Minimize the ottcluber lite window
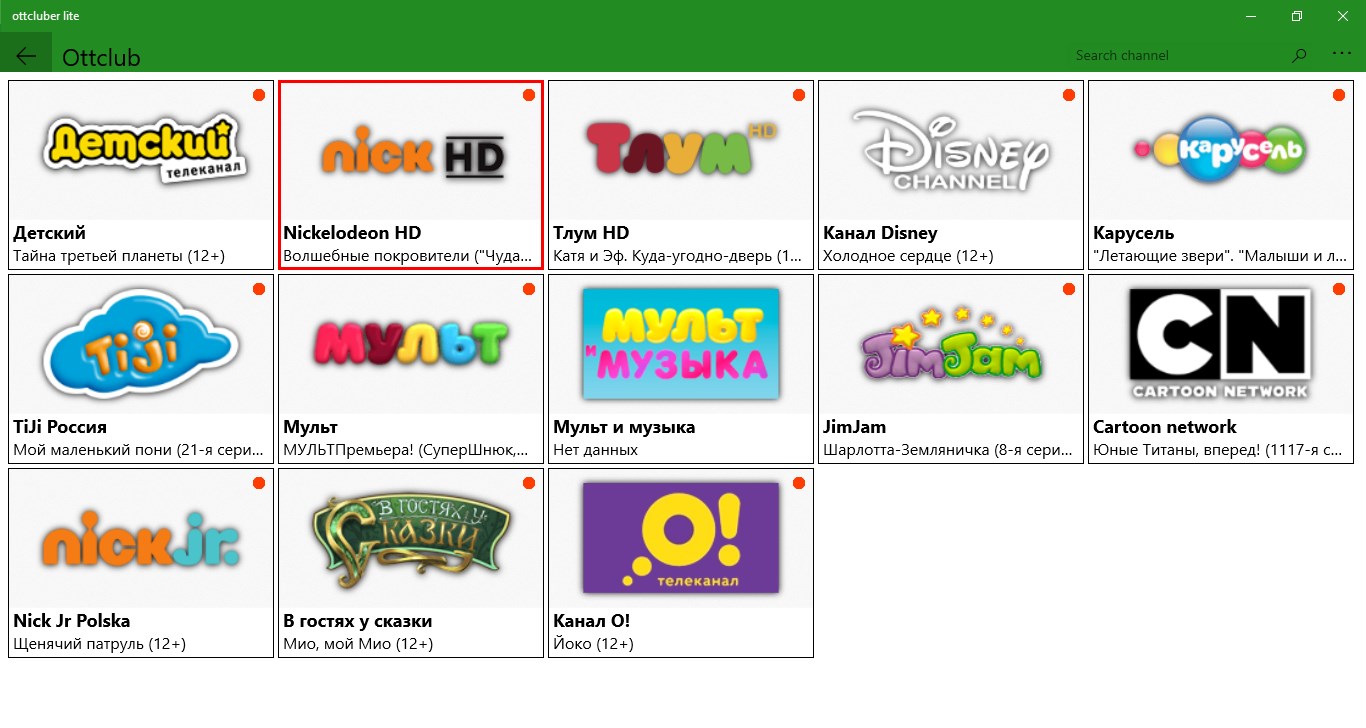 [1251, 16]
